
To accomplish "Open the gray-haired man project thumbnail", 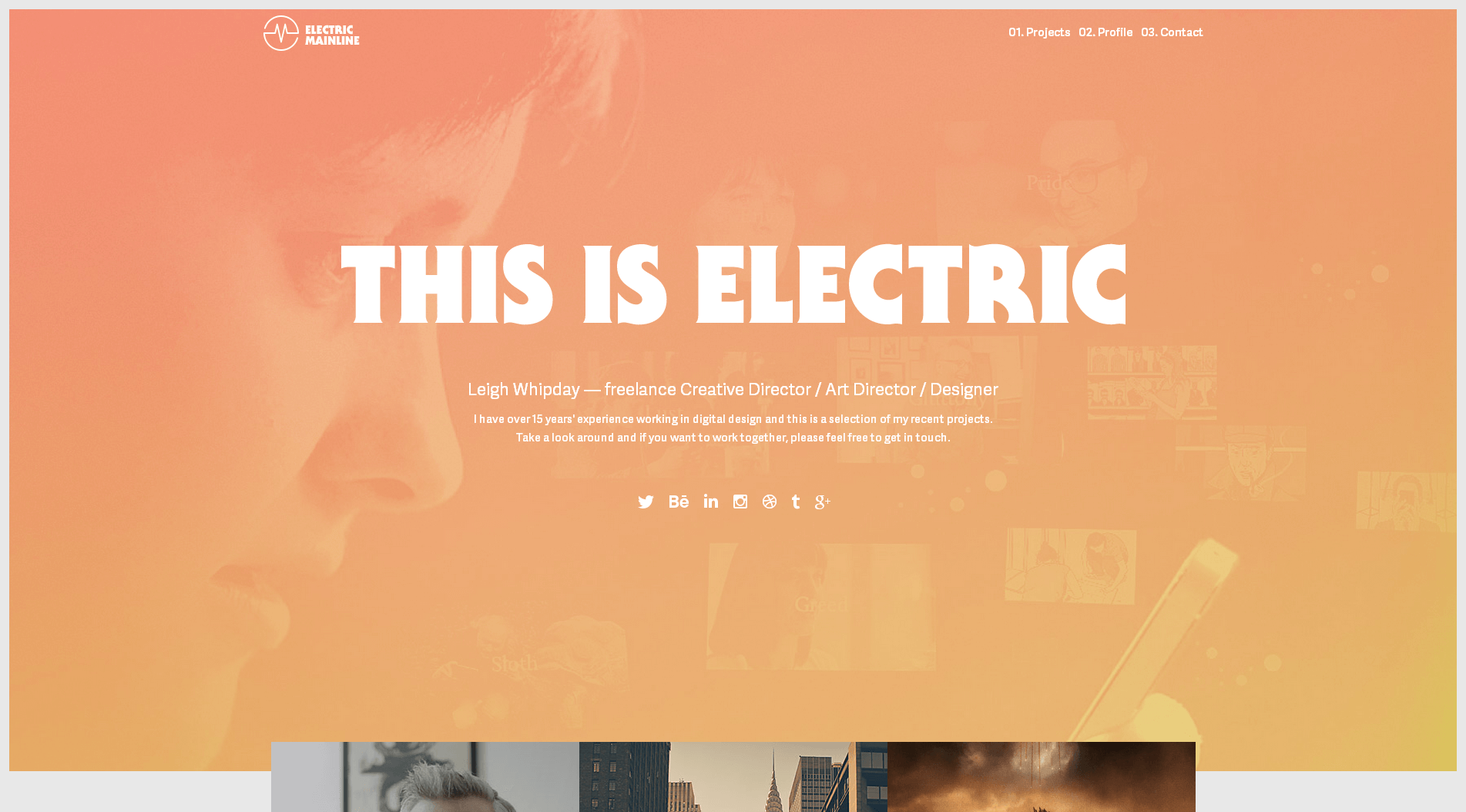I will click(425, 777).
